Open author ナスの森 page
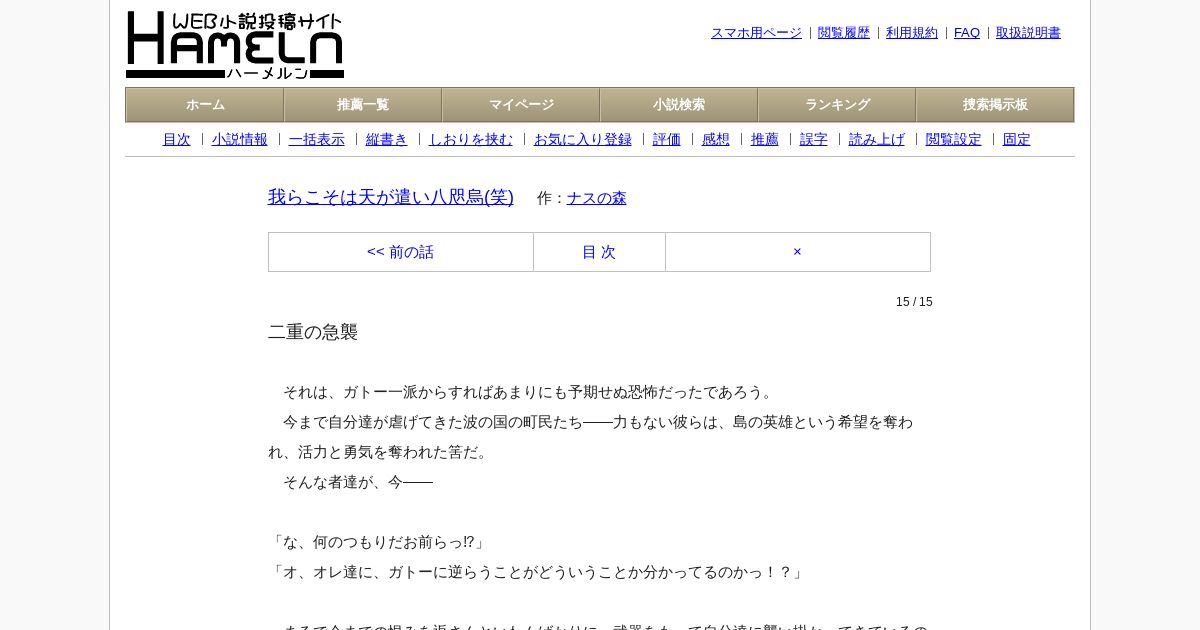The image size is (1200, 630). tap(597, 198)
